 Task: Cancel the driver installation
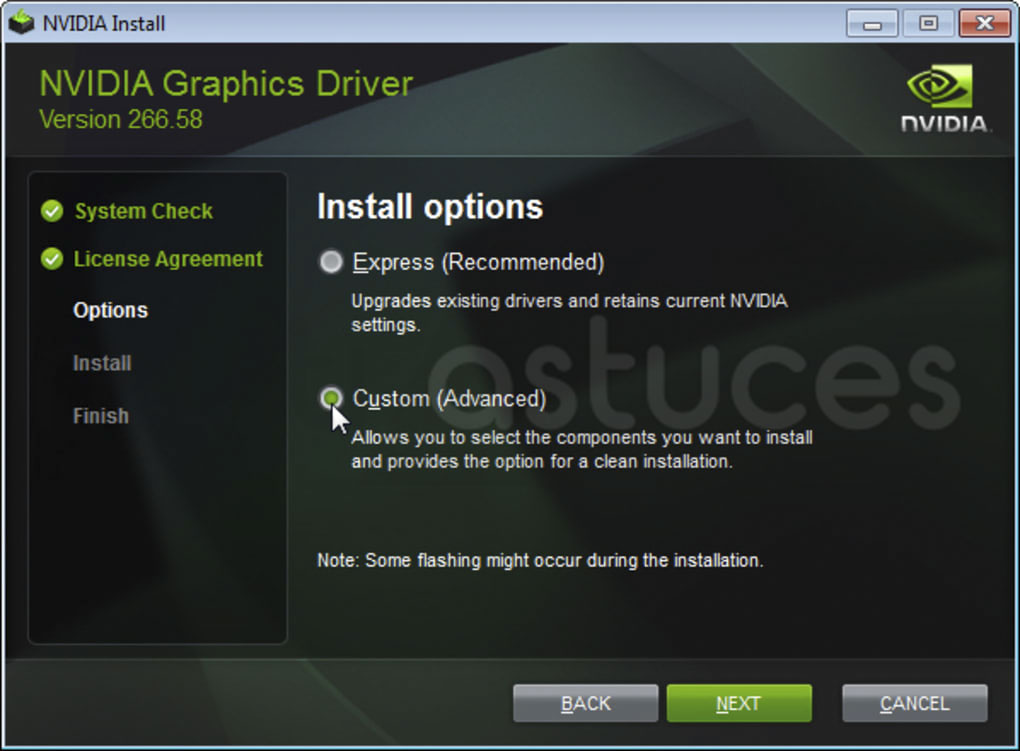click(x=914, y=704)
